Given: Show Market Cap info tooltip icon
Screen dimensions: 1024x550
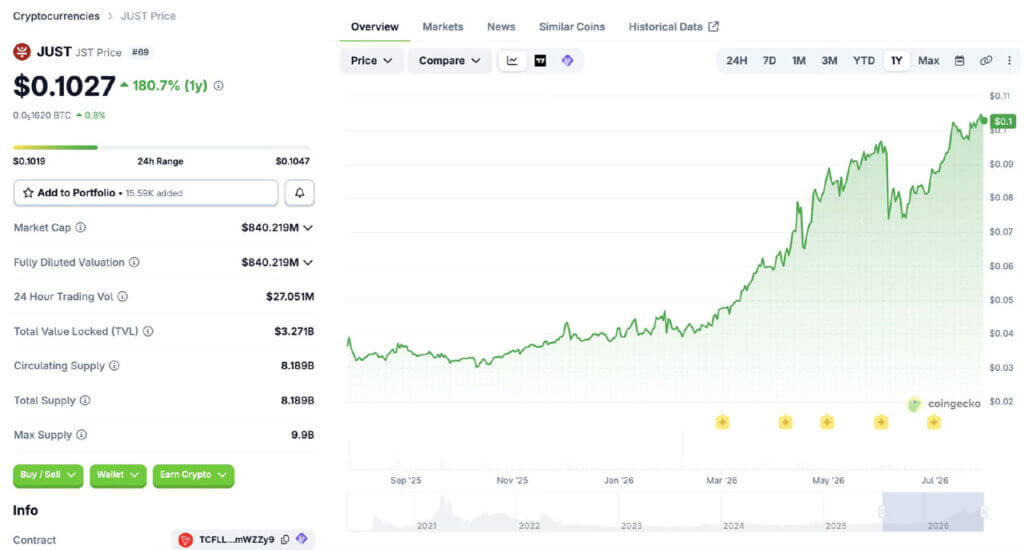Looking at the screenshot, I should tap(80, 227).
